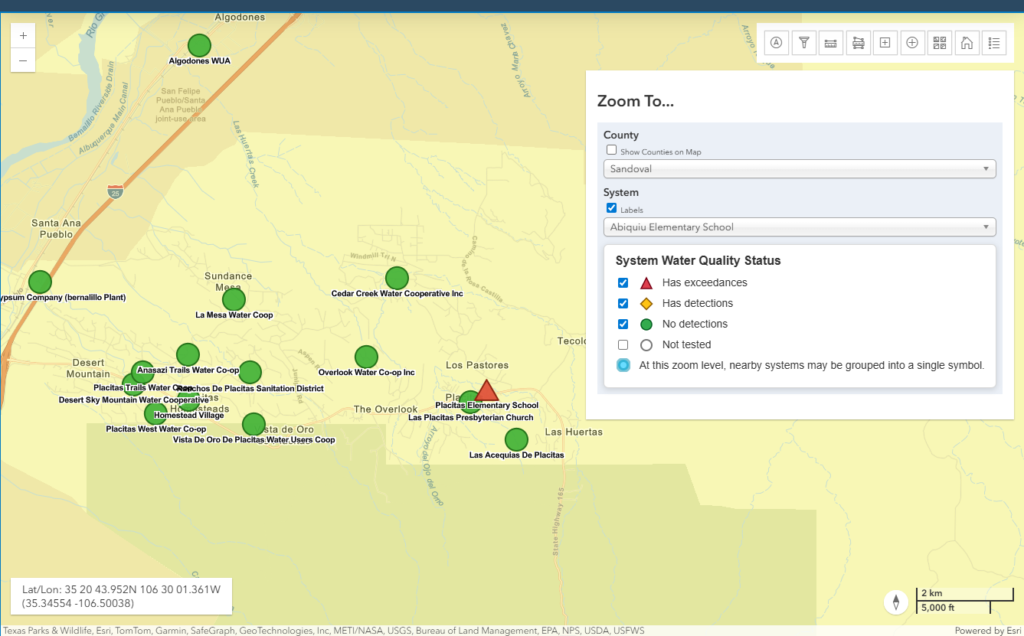Select the Algodones WUA map marker
This screenshot has width=1024, height=636.
click(x=200, y=45)
